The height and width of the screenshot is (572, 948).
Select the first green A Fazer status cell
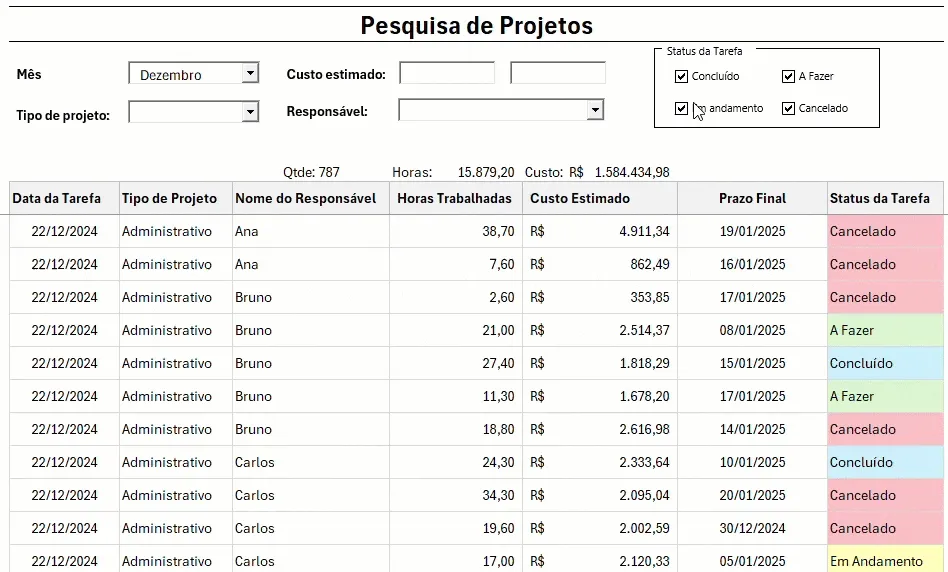[x=885, y=330]
